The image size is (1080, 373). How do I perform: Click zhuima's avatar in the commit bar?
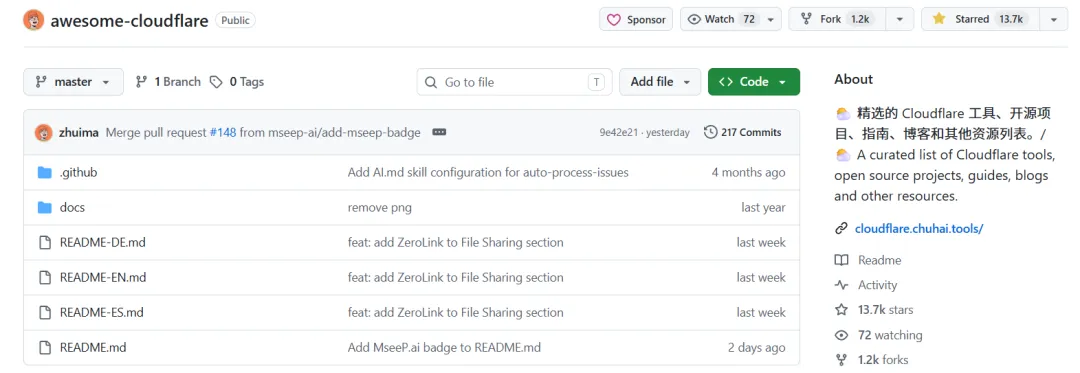43,132
